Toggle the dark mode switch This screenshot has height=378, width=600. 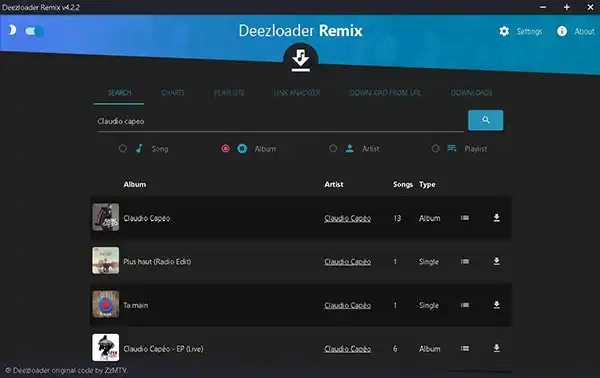pyautogui.click(x=34, y=31)
